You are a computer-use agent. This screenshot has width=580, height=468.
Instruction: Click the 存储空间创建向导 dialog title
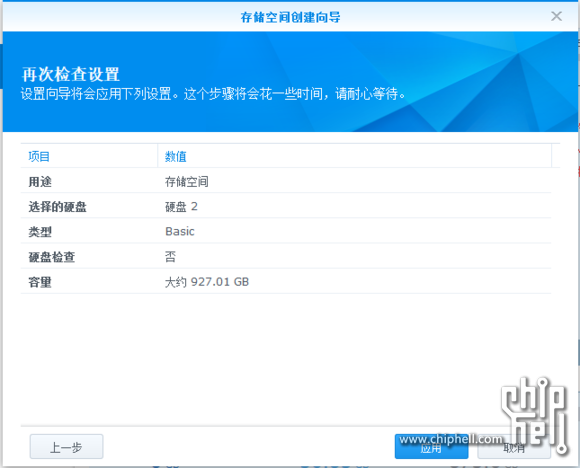click(x=290, y=17)
